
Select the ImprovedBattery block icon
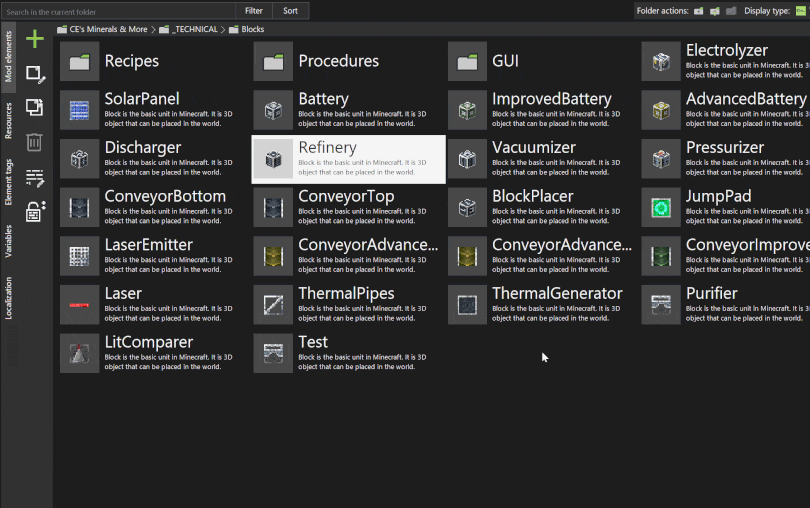468,111
